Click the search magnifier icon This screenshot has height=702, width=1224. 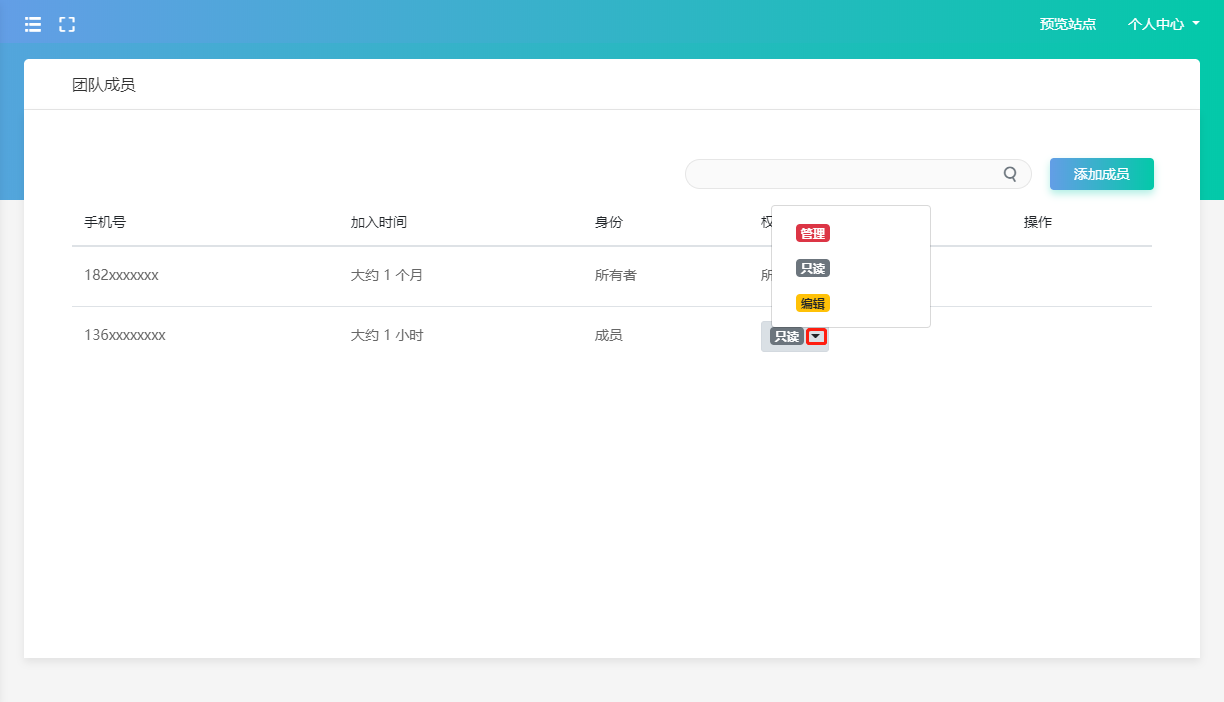tap(1010, 174)
